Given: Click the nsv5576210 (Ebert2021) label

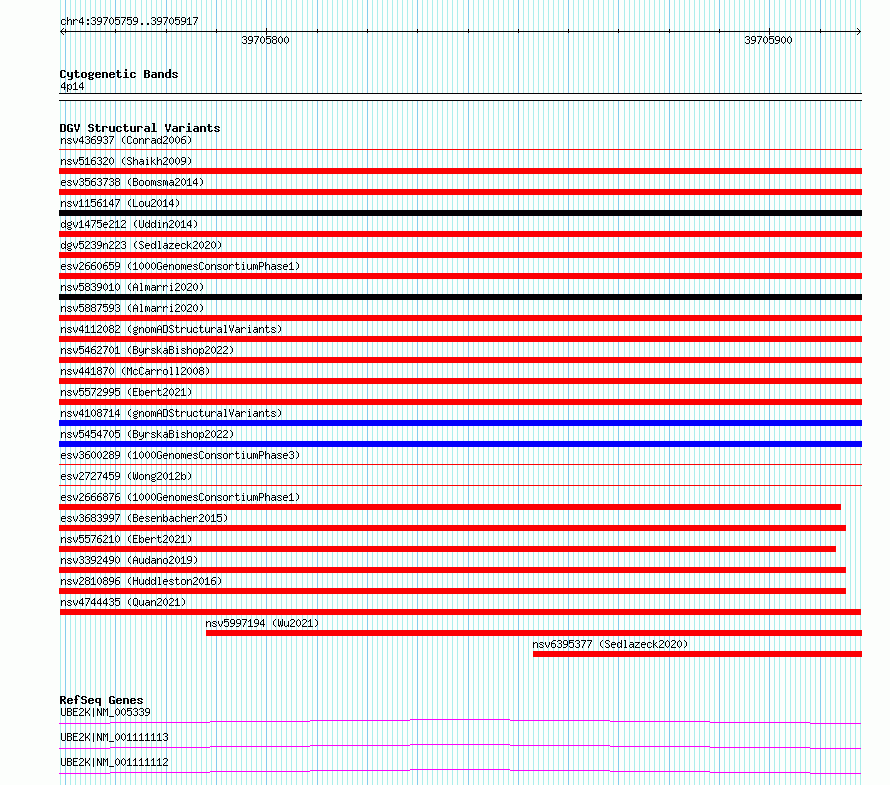Looking at the screenshot, I should pyautogui.click(x=126, y=539).
